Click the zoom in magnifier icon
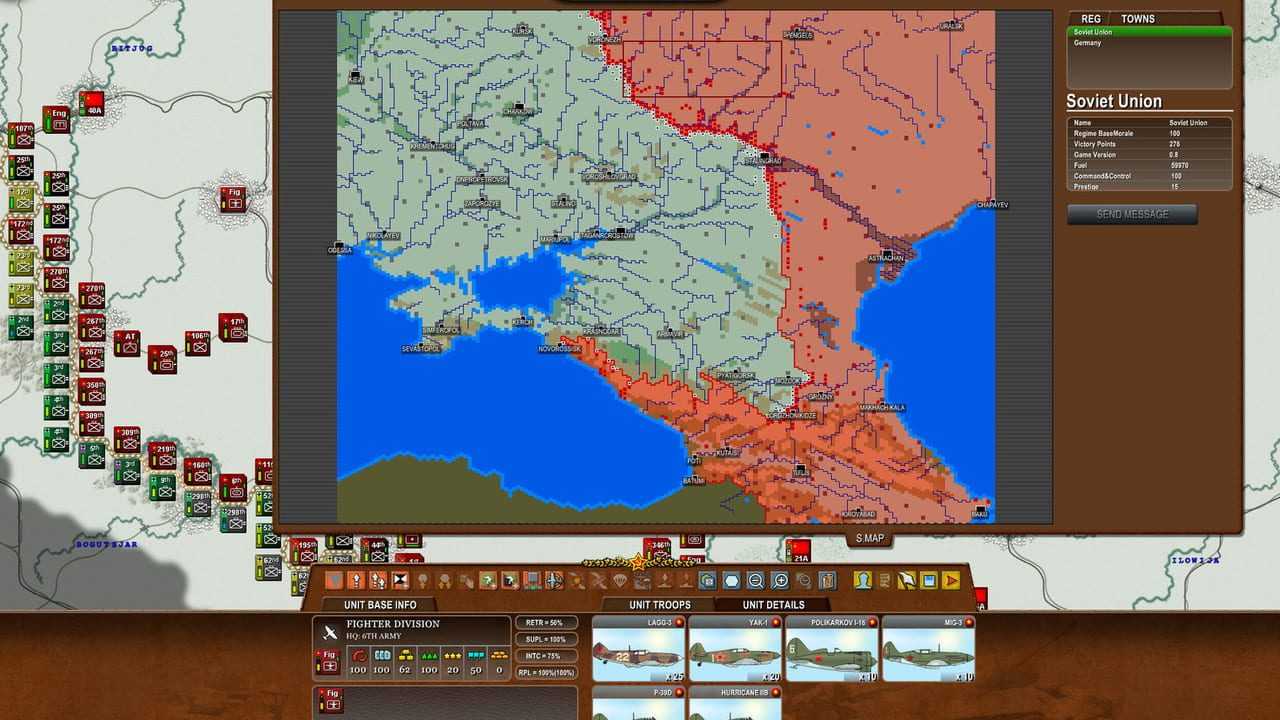Image resolution: width=1280 pixels, height=720 pixels. tap(780, 580)
